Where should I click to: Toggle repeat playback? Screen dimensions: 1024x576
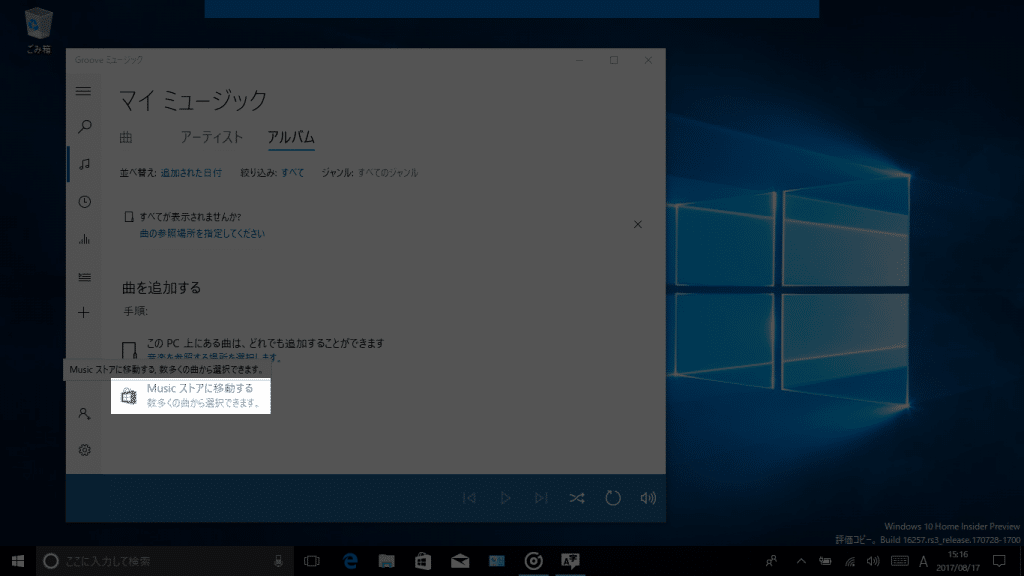(x=613, y=498)
